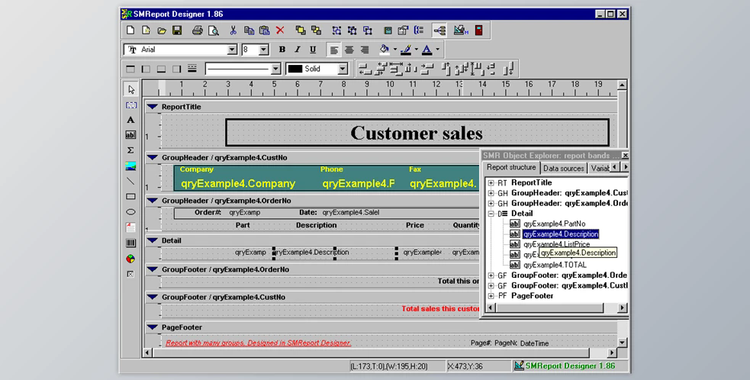
Task: Choose the band insert tool
Action: coord(131,105)
